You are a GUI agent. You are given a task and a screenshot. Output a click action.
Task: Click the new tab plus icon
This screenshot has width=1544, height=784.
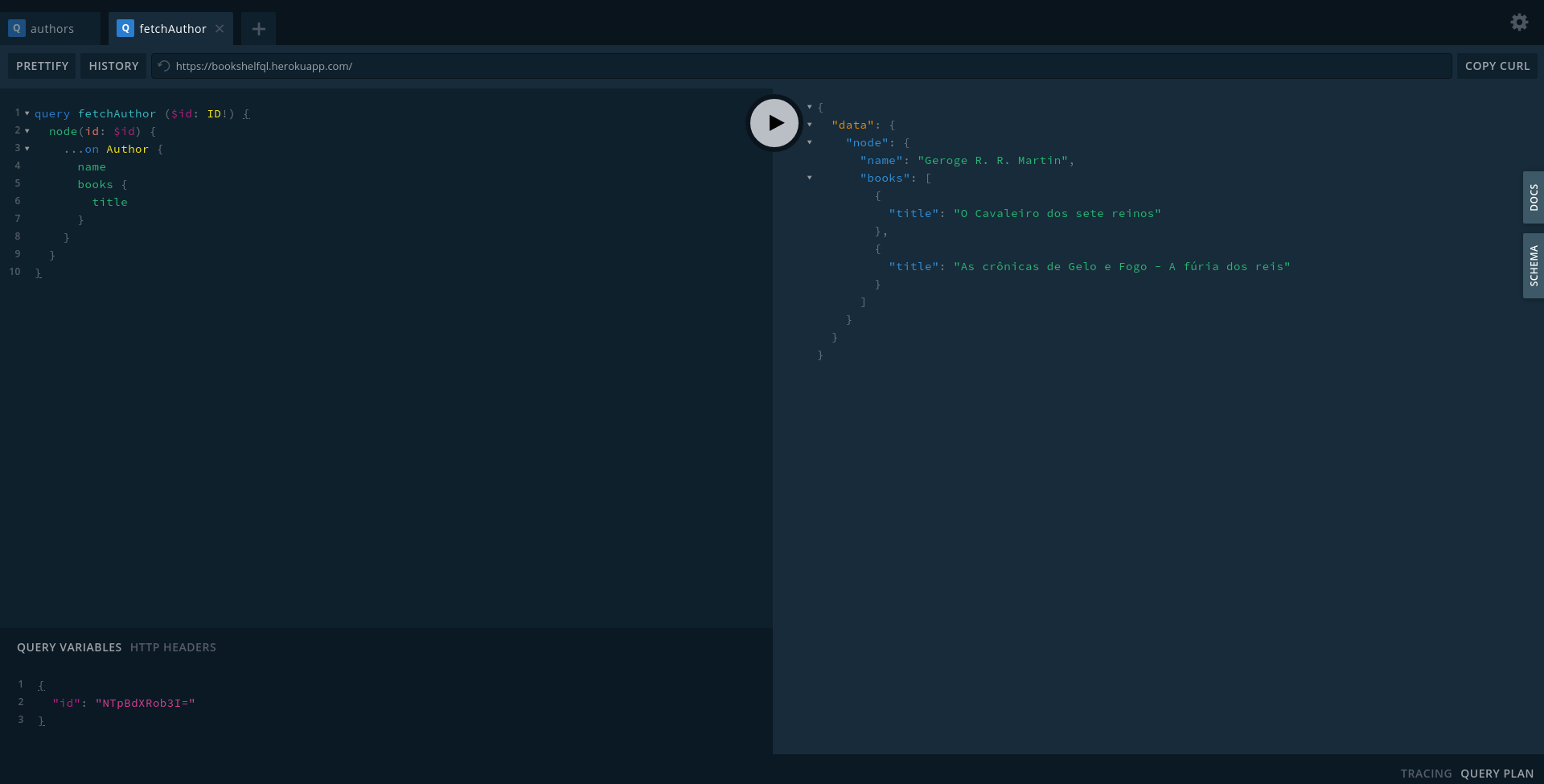pyautogui.click(x=258, y=28)
